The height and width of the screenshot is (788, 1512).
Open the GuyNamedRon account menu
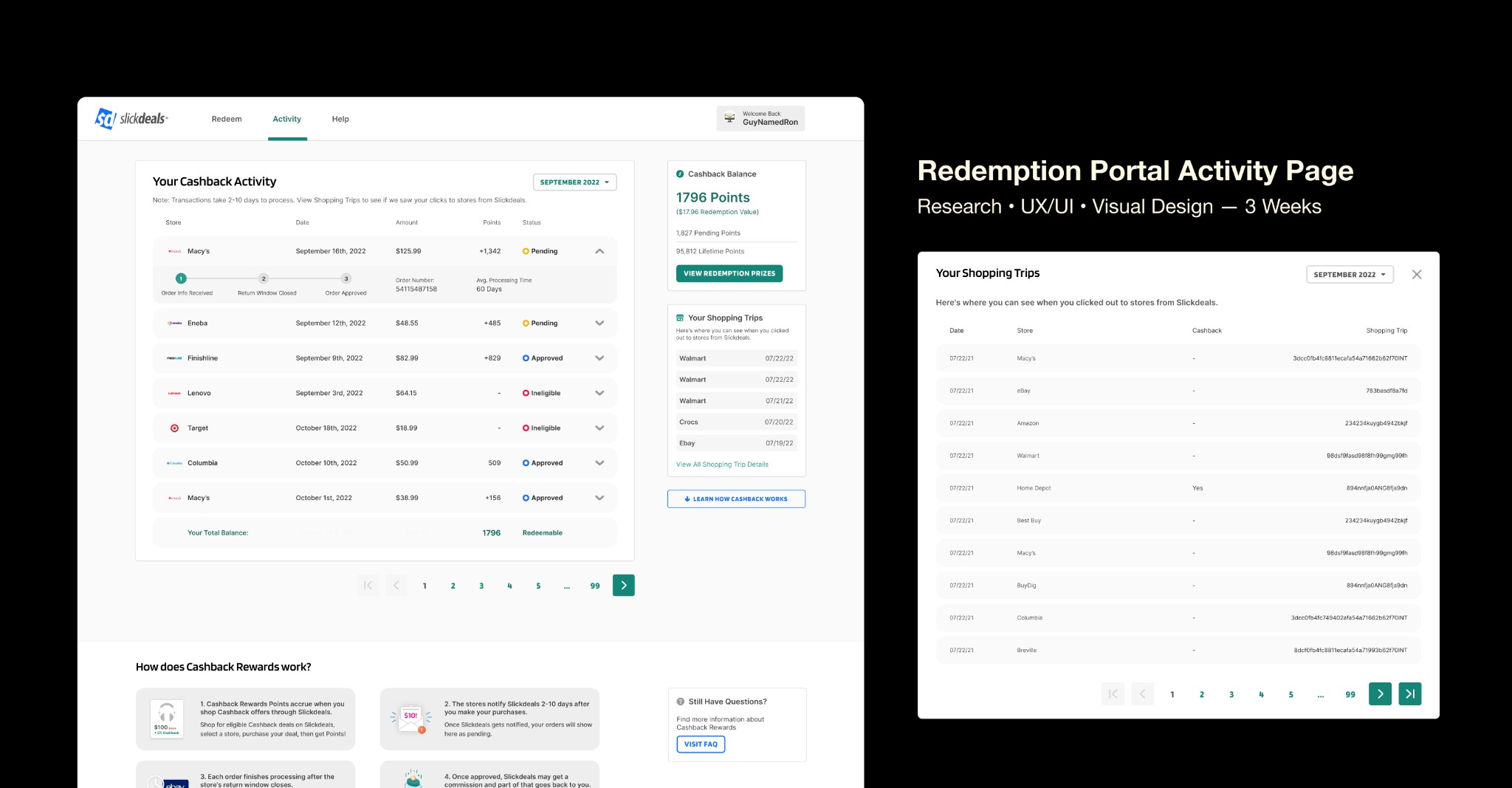tap(760, 118)
